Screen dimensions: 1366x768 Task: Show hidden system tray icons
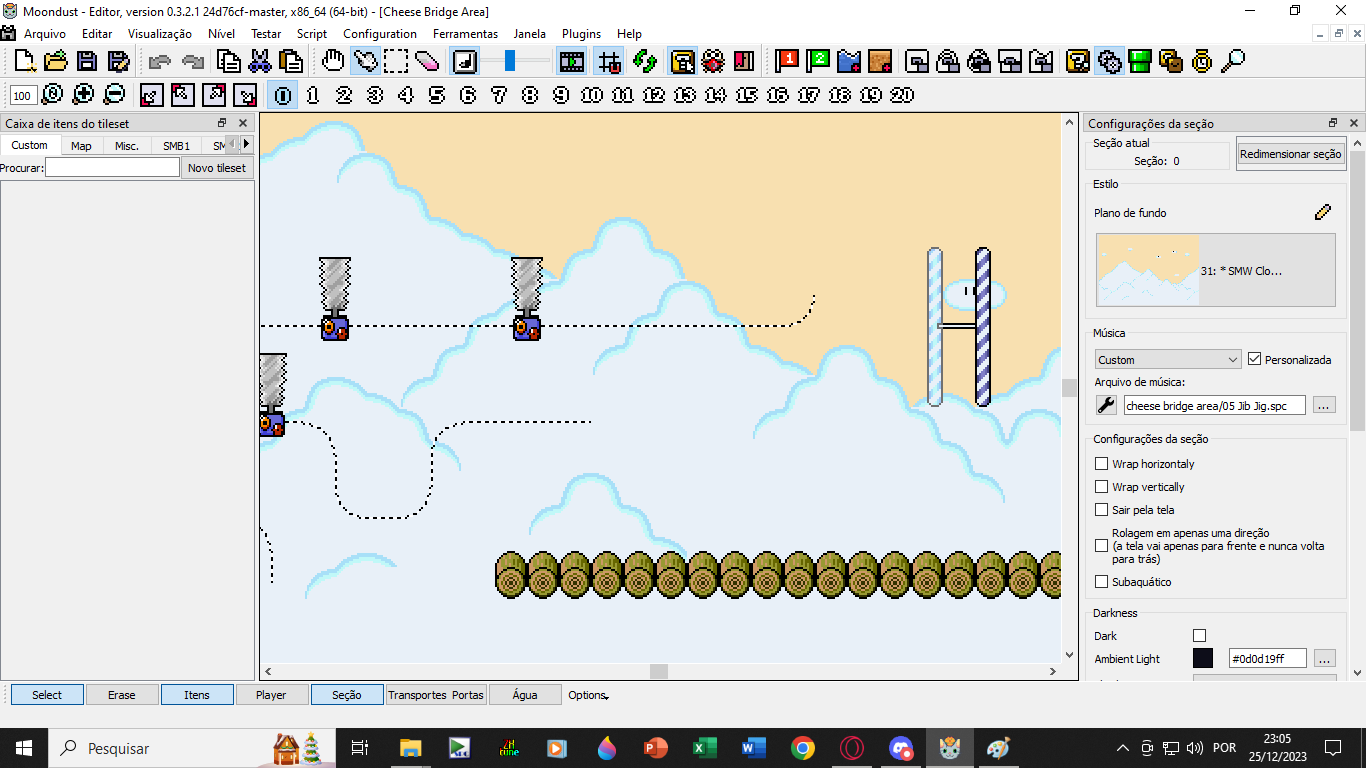coord(1122,748)
